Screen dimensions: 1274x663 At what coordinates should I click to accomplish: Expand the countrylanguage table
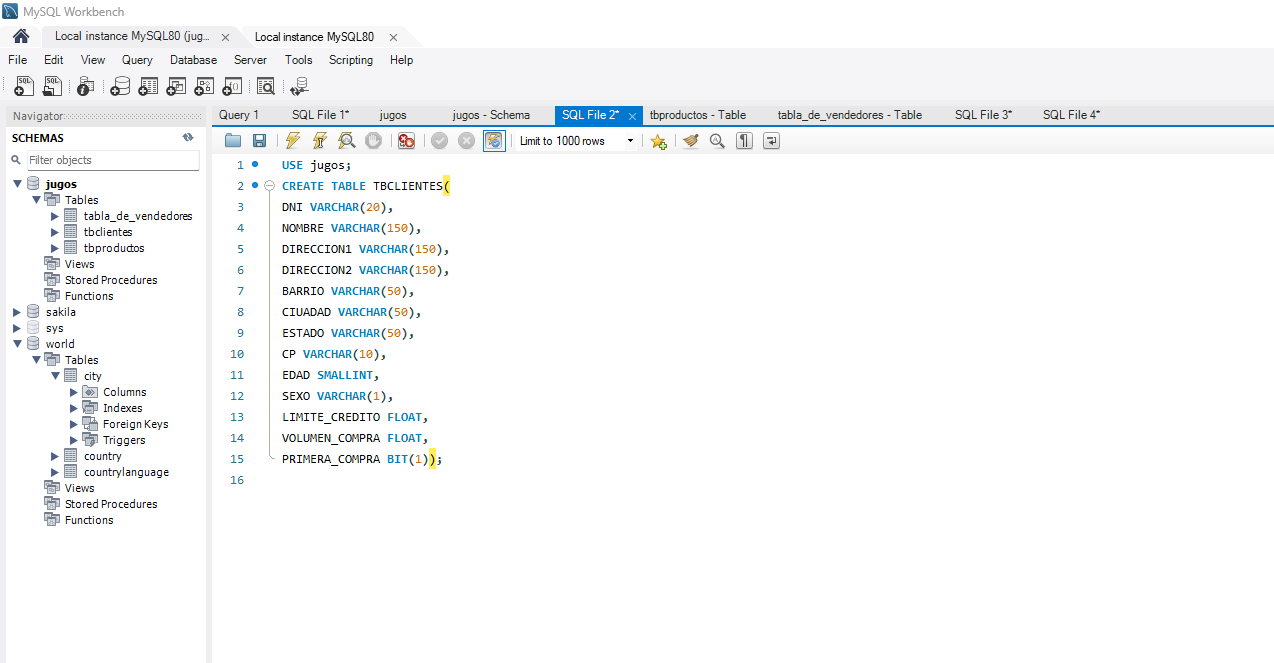pyautogui.click(x=55, y=472)
